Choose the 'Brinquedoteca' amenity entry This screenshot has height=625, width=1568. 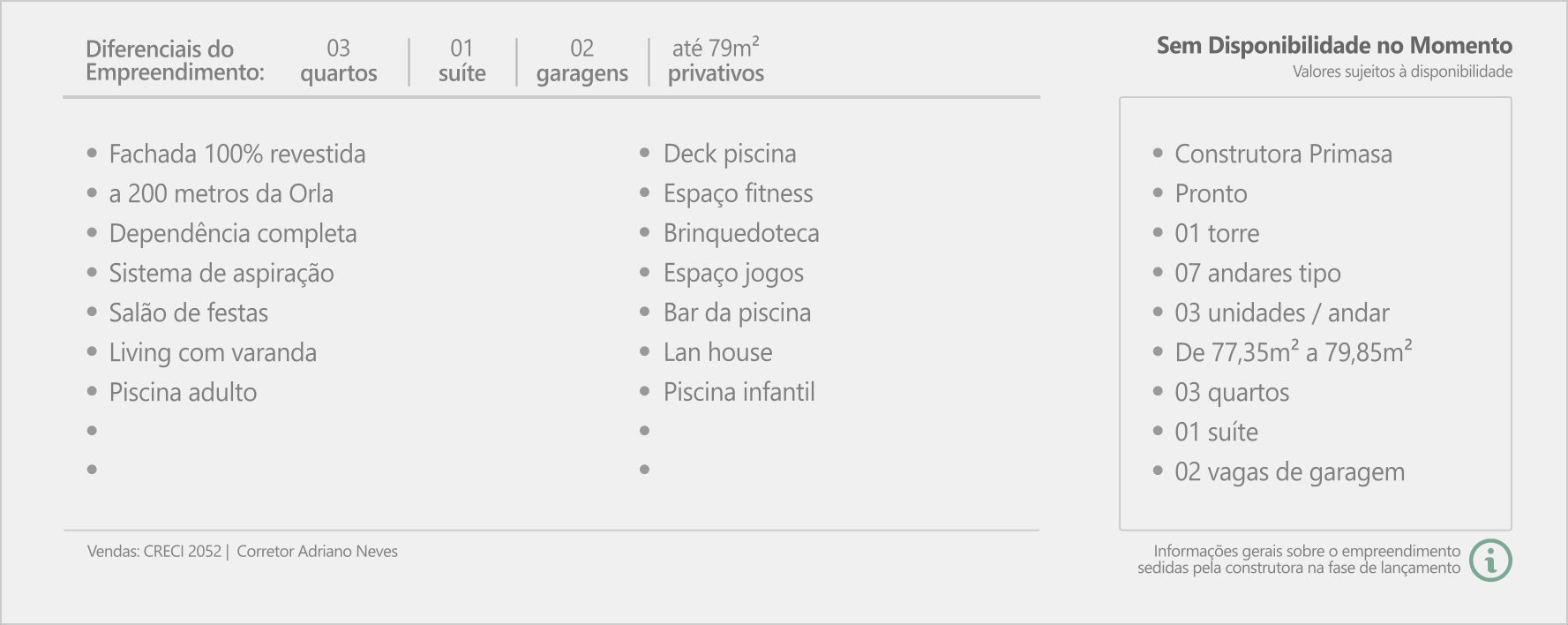coord(741,233)
